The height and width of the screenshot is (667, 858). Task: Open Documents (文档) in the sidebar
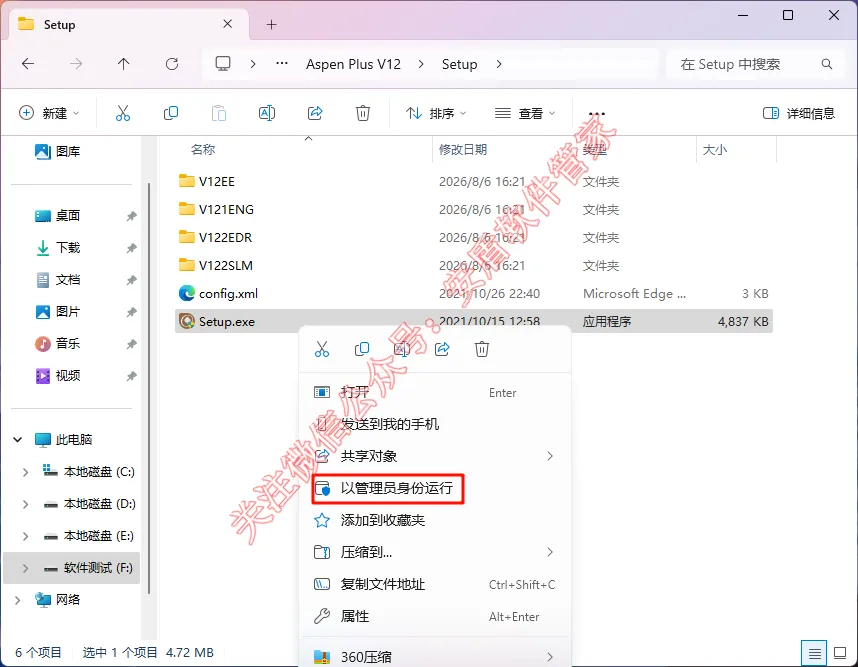pos(57,280)
